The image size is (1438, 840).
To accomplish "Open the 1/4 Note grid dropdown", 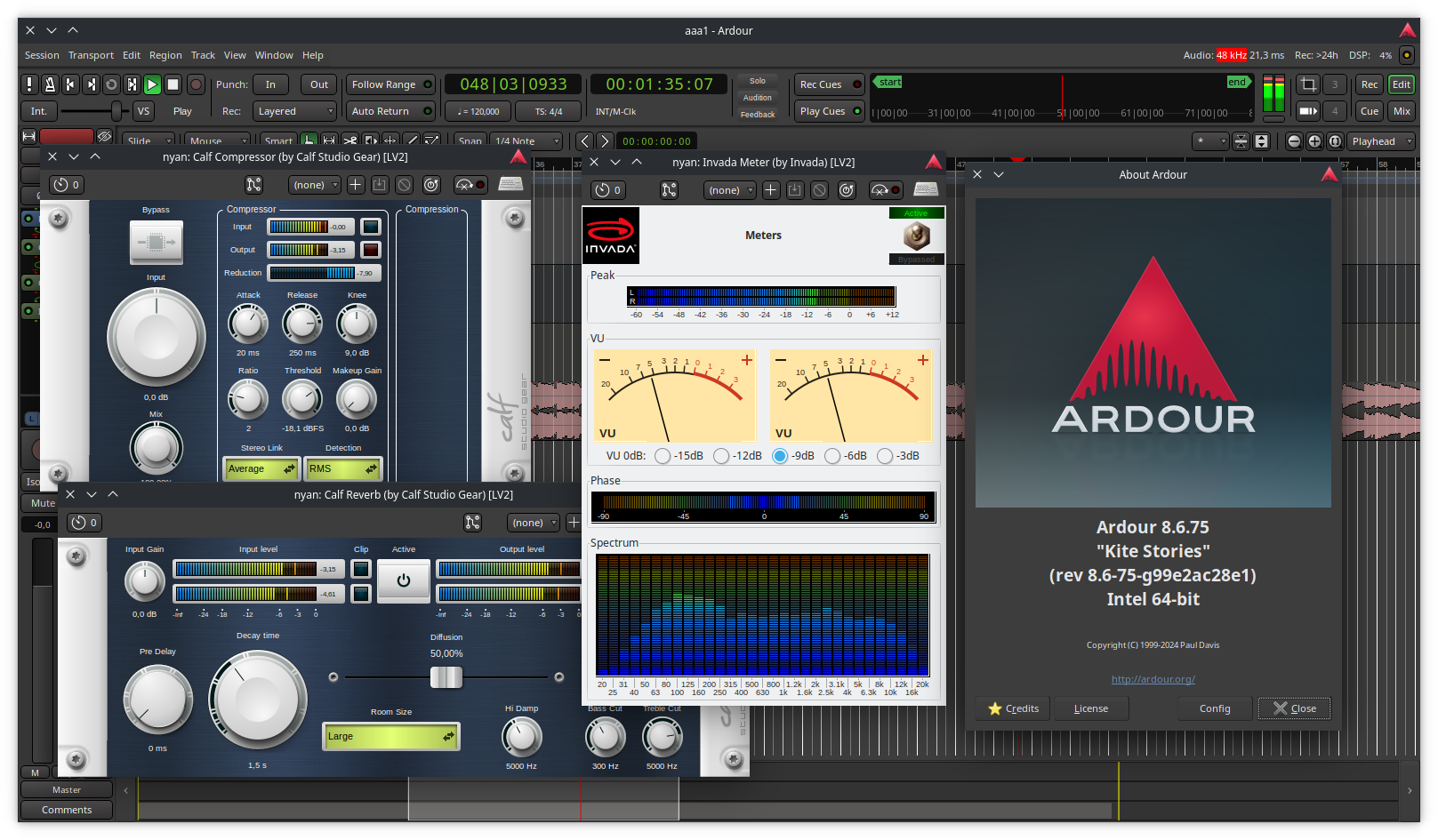I will tap(527, 141).
